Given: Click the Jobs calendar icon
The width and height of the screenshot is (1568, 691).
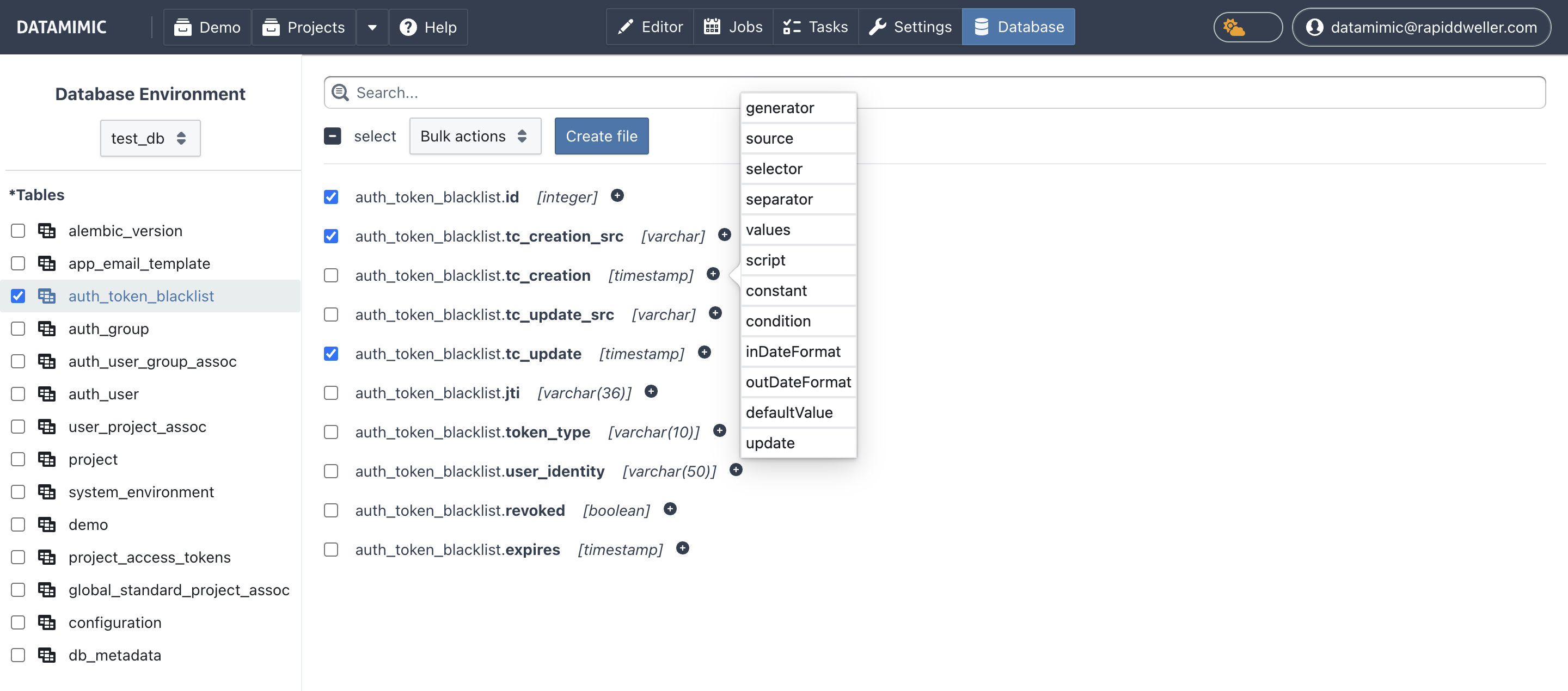Looking at the screenshot, I should 711,26.
